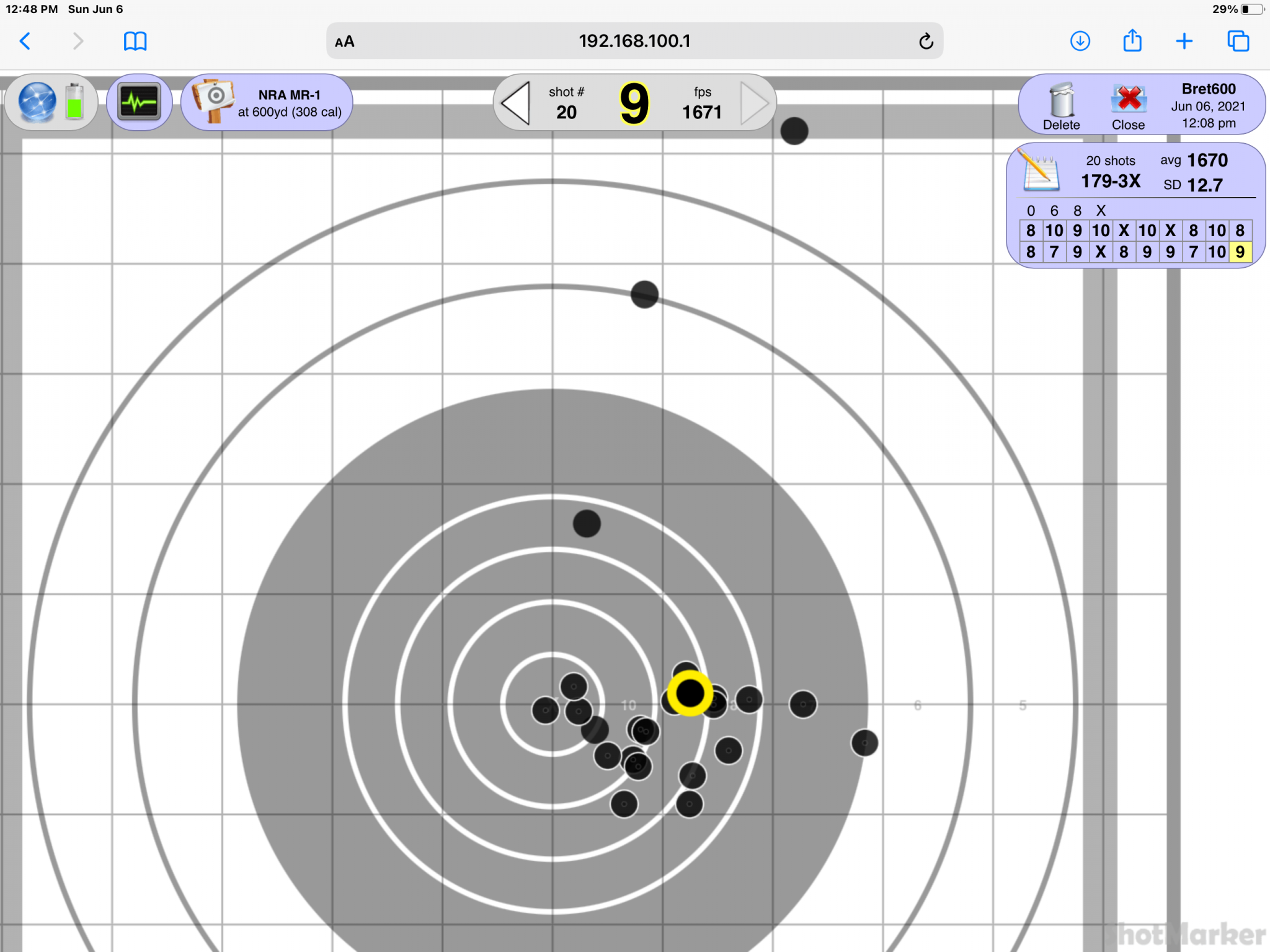
Task: Open the notepad pencil notes icon
Action: (1039, 169)
